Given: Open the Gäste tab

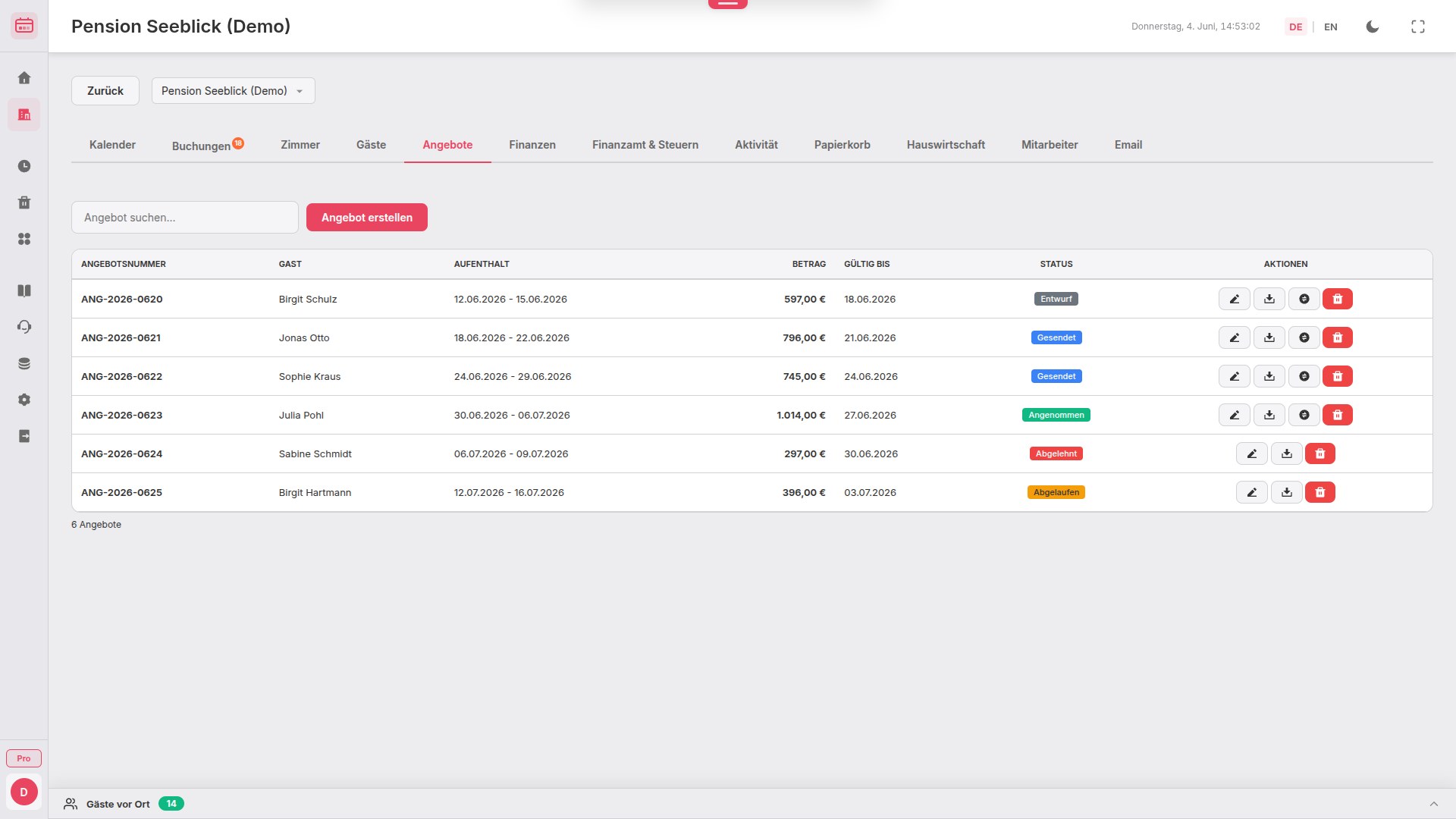Looking at the screenshot, I should 371,145.
